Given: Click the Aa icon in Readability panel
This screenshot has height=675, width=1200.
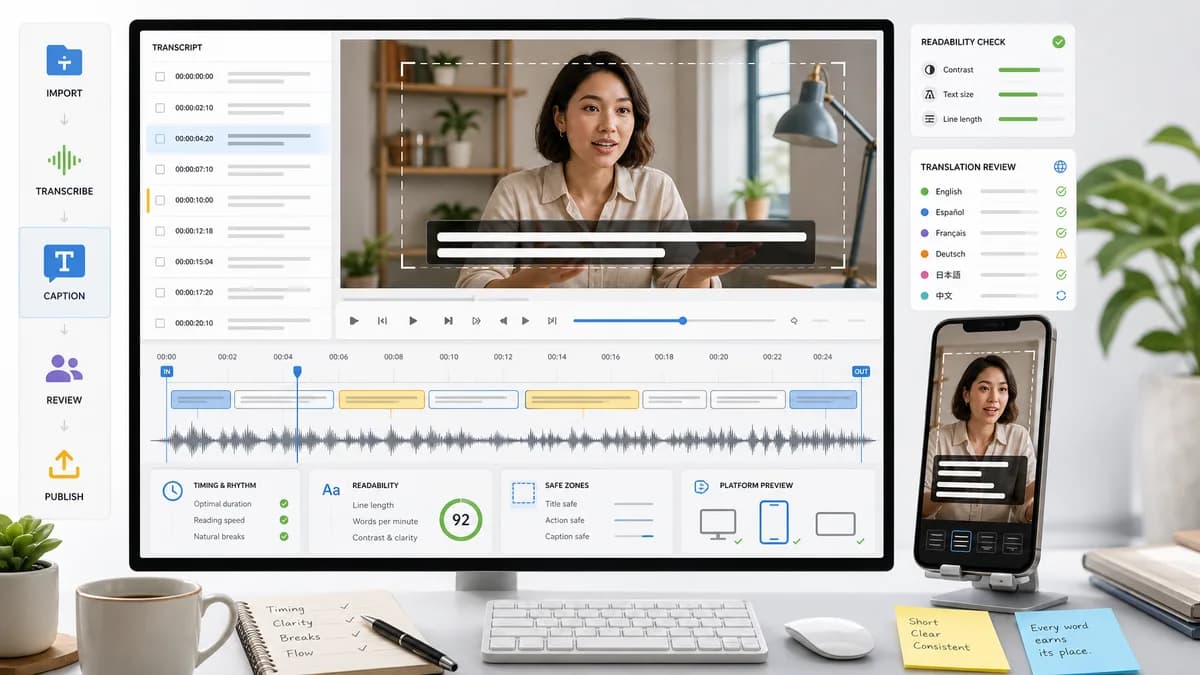Looking at the screenshot, I should [x=331, y=490].
